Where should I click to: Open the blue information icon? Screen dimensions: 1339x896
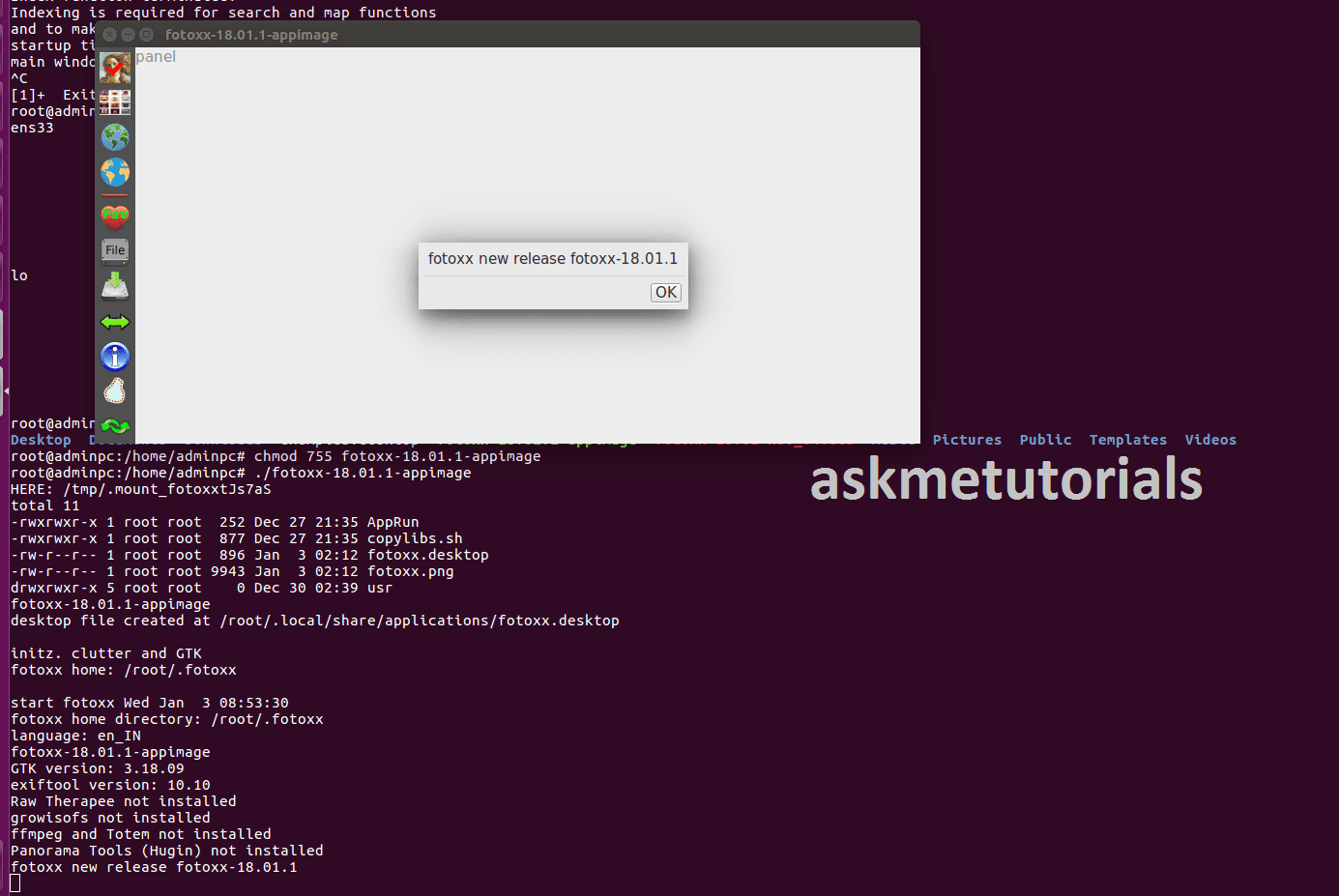click(115, 357)
